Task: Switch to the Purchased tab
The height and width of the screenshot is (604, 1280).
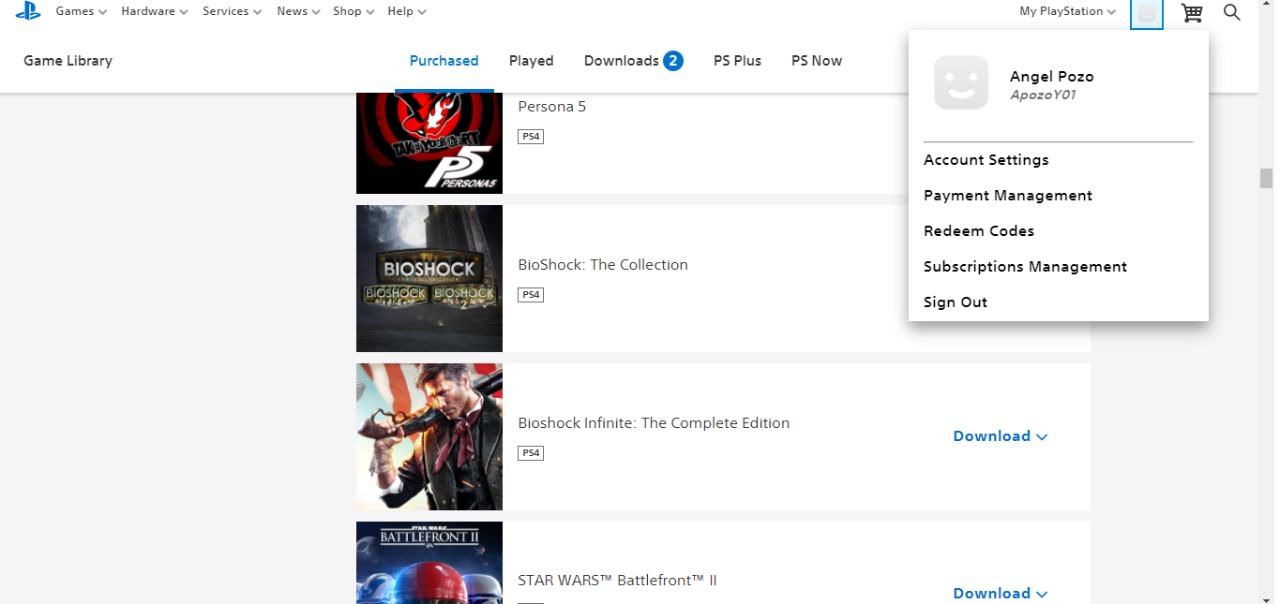Action: tap(444, 61)
